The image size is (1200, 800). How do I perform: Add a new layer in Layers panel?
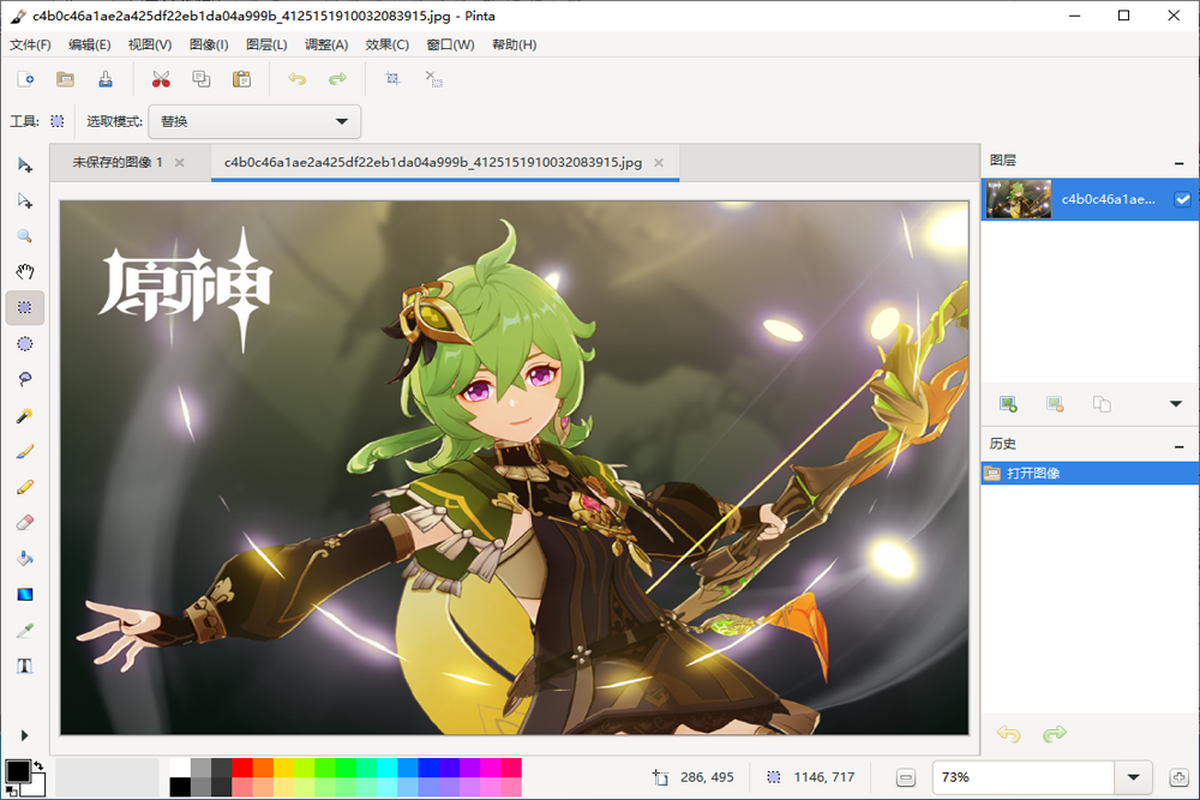1008,404
